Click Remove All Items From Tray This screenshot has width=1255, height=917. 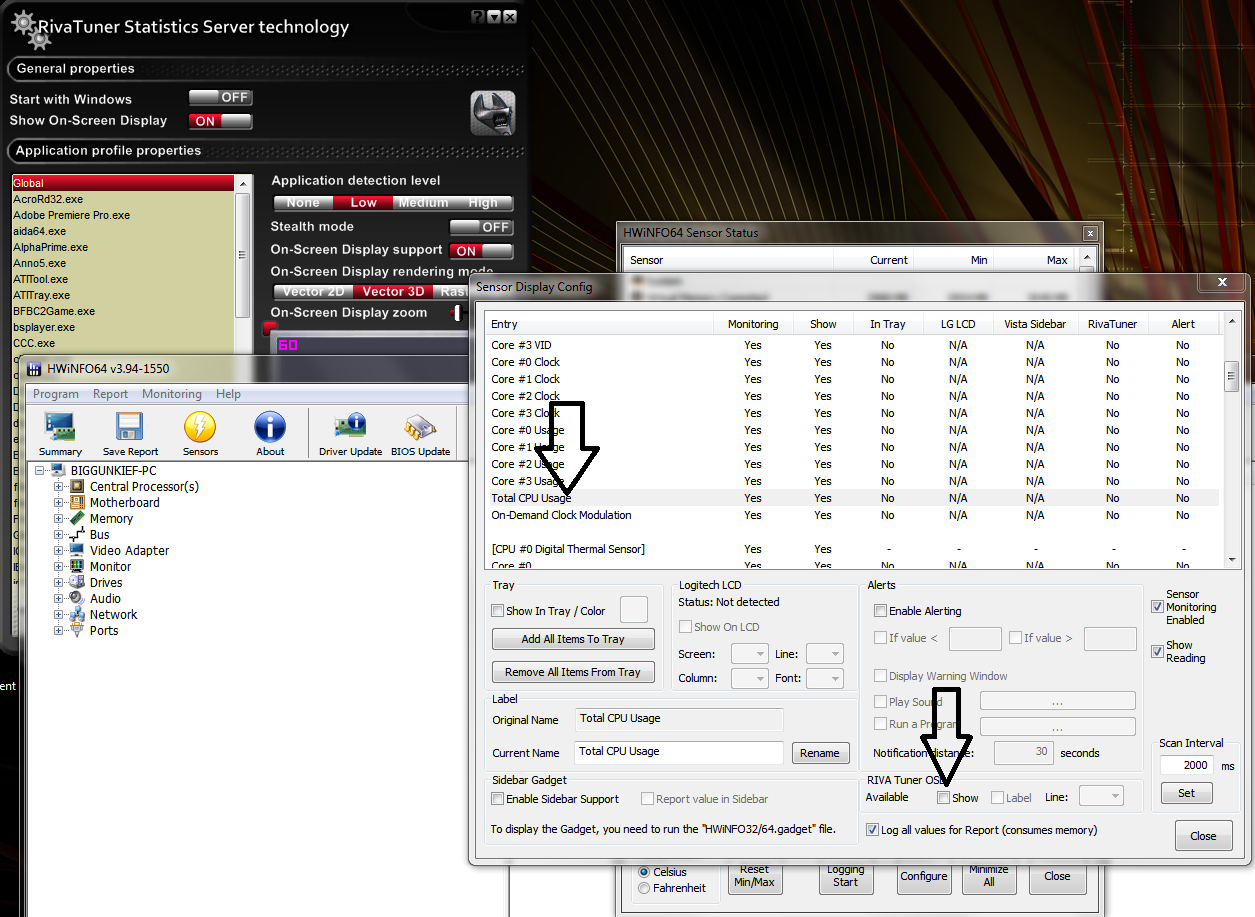coord(573,672)
